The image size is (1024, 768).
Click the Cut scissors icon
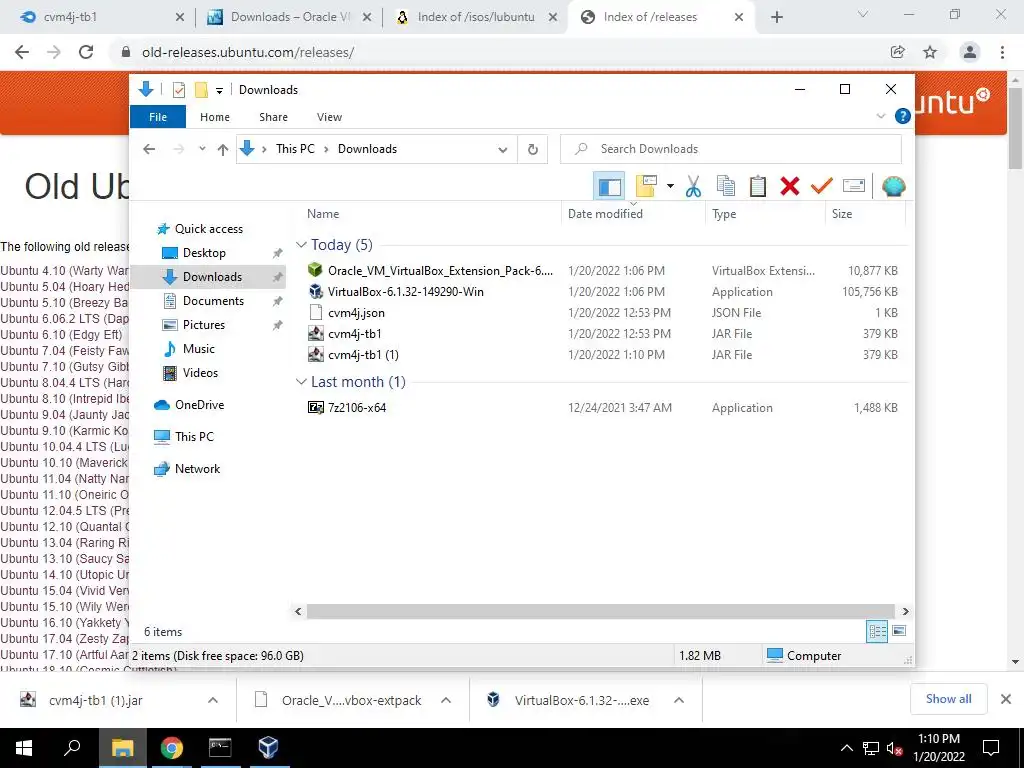(x=694, y=187)
